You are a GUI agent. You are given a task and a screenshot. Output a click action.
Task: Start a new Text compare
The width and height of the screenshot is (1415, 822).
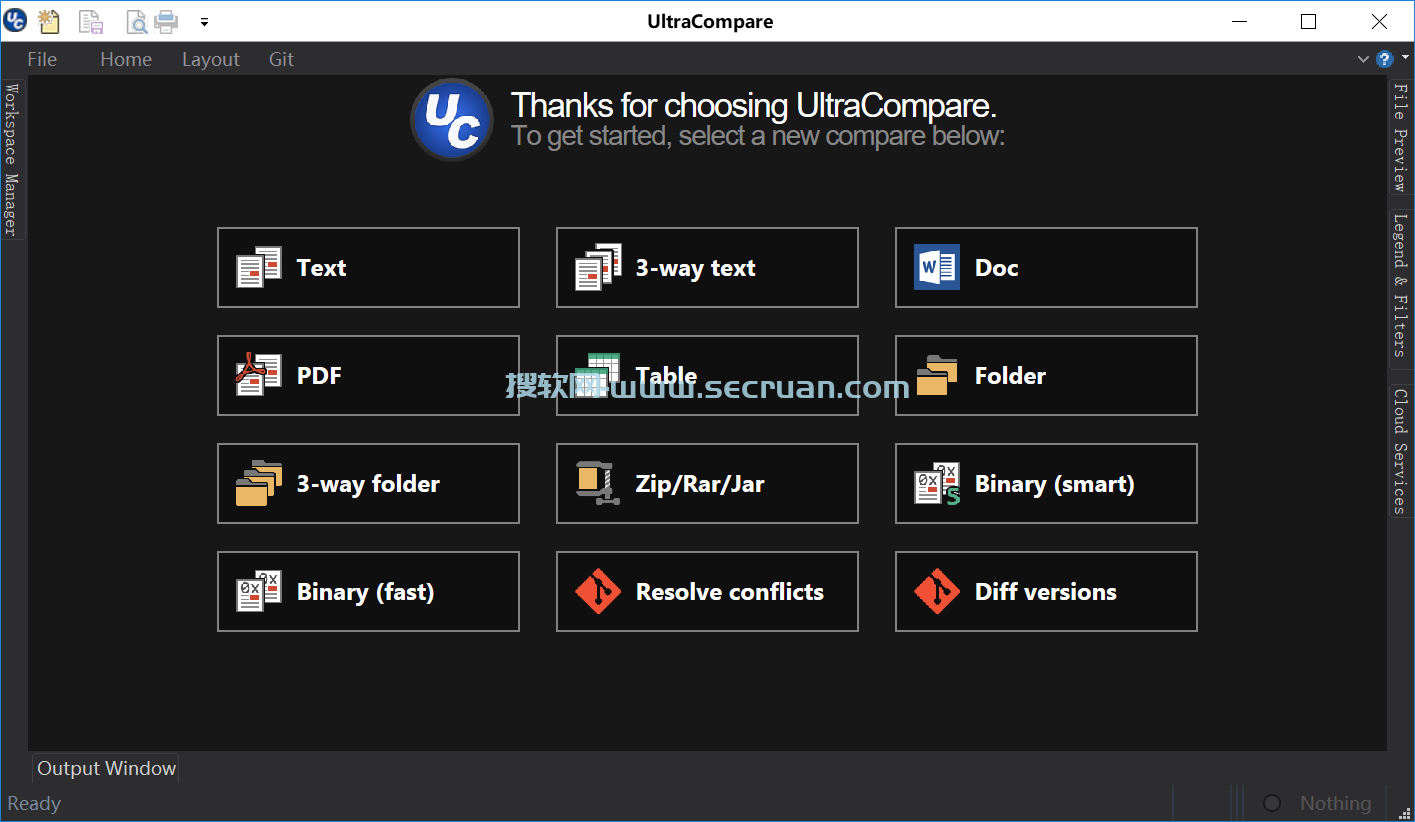(x=368, y=267)
